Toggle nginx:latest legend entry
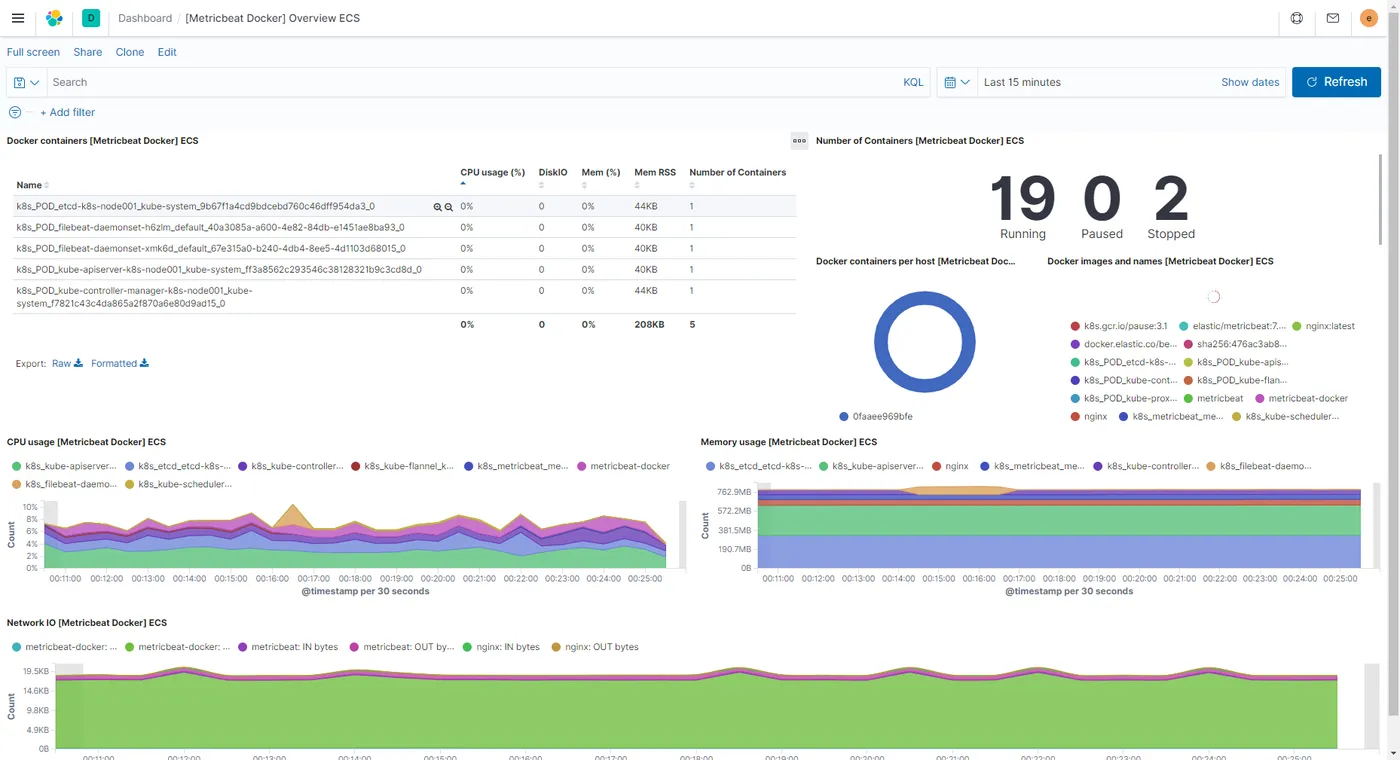 1323,326
